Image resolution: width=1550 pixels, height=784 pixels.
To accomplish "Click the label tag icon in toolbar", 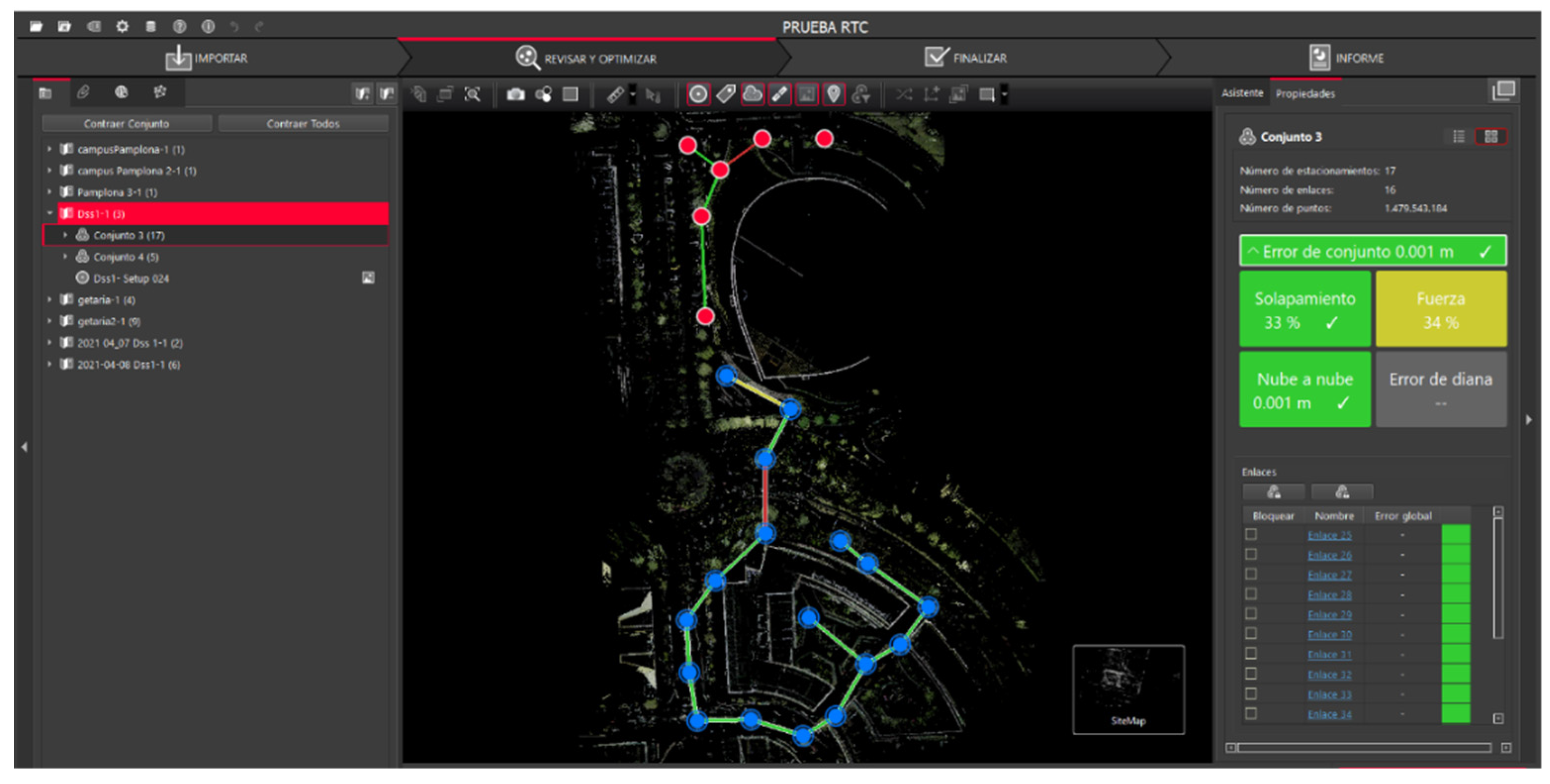I will point(726,94).
